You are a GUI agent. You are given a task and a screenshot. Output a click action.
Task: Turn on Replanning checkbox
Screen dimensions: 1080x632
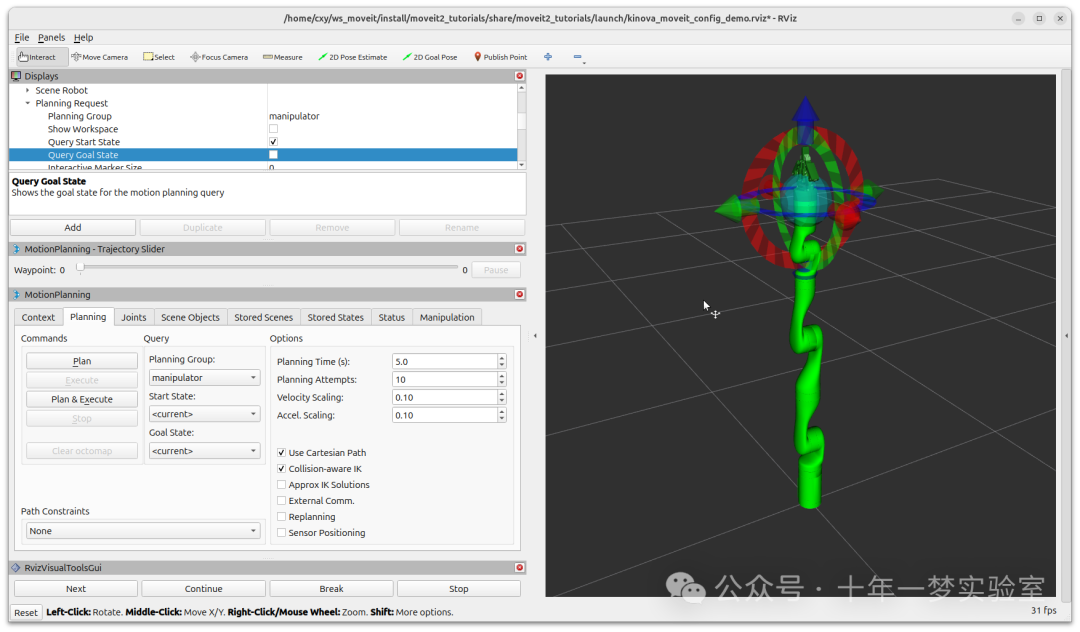click(x=281, y=517)
